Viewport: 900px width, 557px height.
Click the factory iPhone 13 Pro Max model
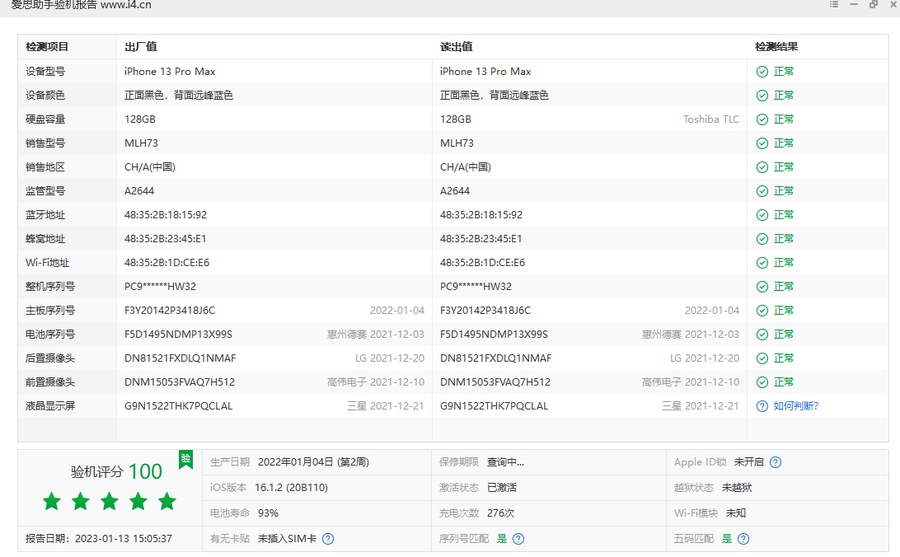pos(170,71)
